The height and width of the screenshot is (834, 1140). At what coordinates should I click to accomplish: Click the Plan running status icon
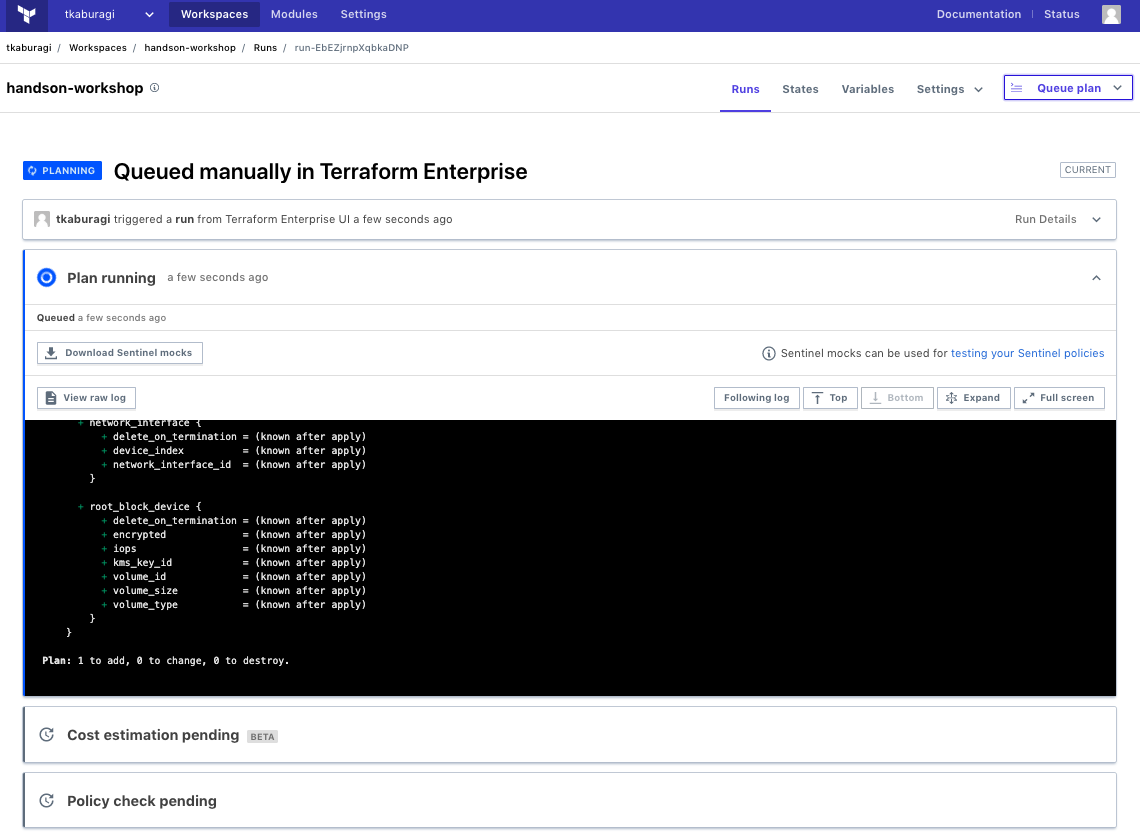[x=46, y=278]
